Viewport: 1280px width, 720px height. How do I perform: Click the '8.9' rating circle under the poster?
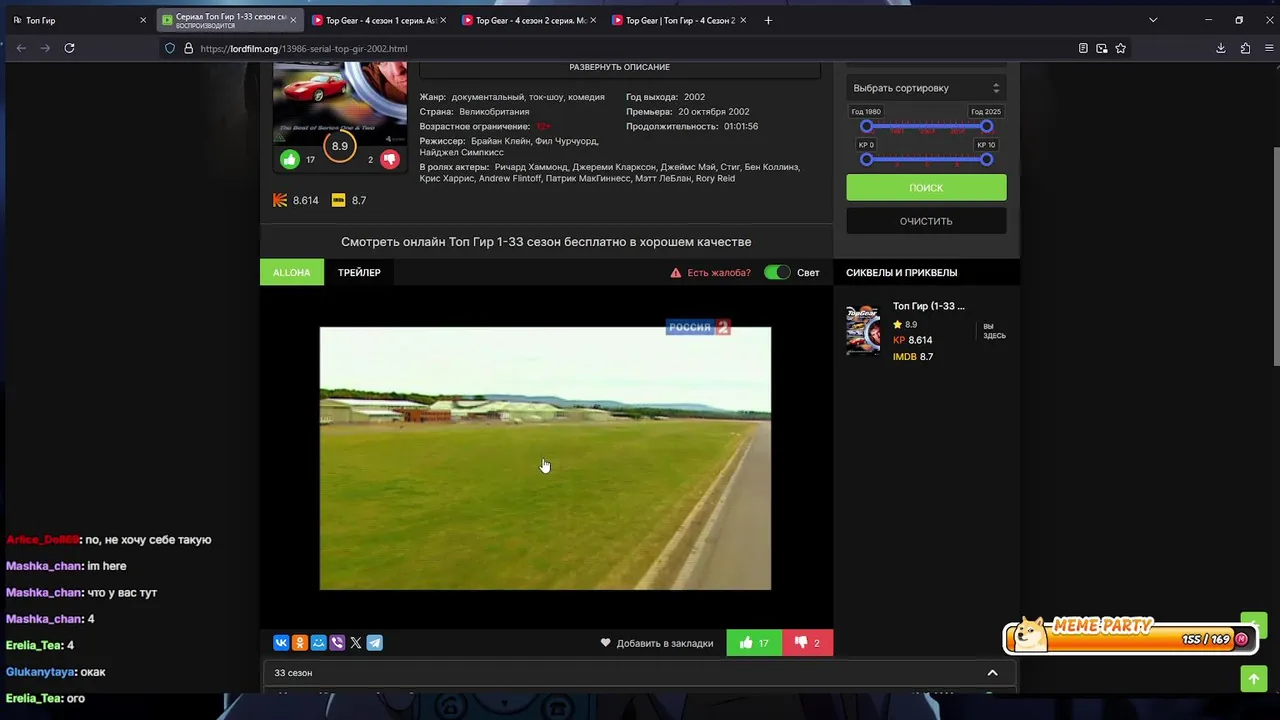pyautogui.click(x=340, y=146)
